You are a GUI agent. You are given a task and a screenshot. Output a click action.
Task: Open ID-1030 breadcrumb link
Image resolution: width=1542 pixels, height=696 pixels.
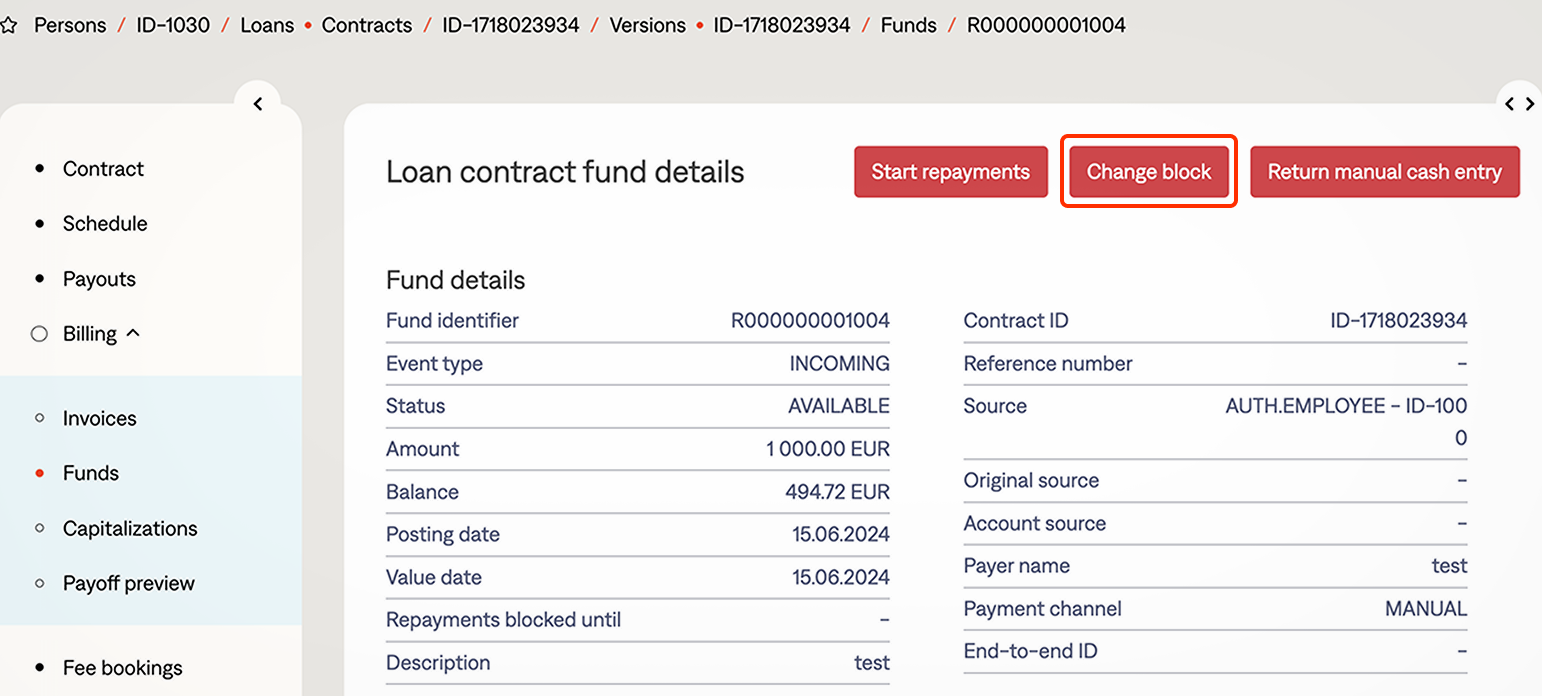[173, 25]
